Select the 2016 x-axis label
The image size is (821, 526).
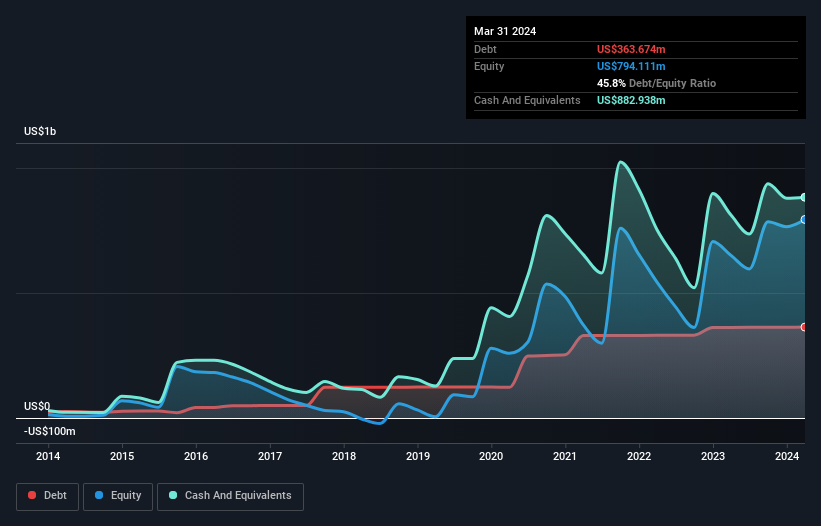[196, 456]
